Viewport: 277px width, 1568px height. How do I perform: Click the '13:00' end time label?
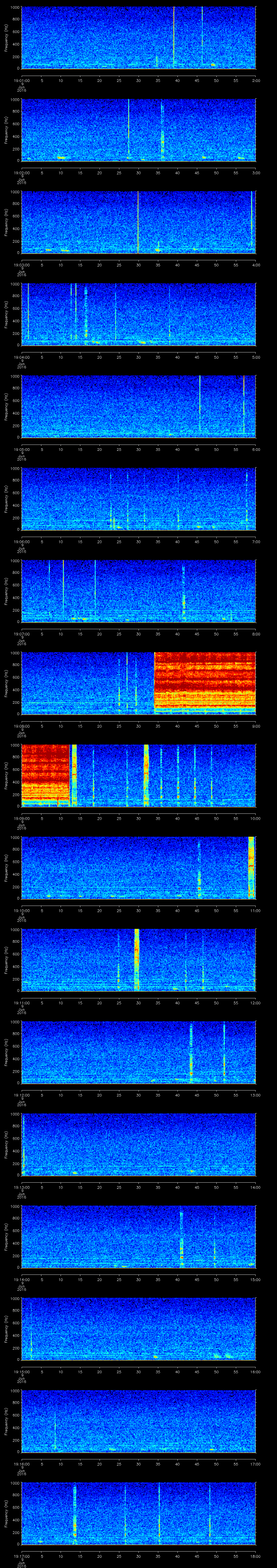click(255, 1095)
